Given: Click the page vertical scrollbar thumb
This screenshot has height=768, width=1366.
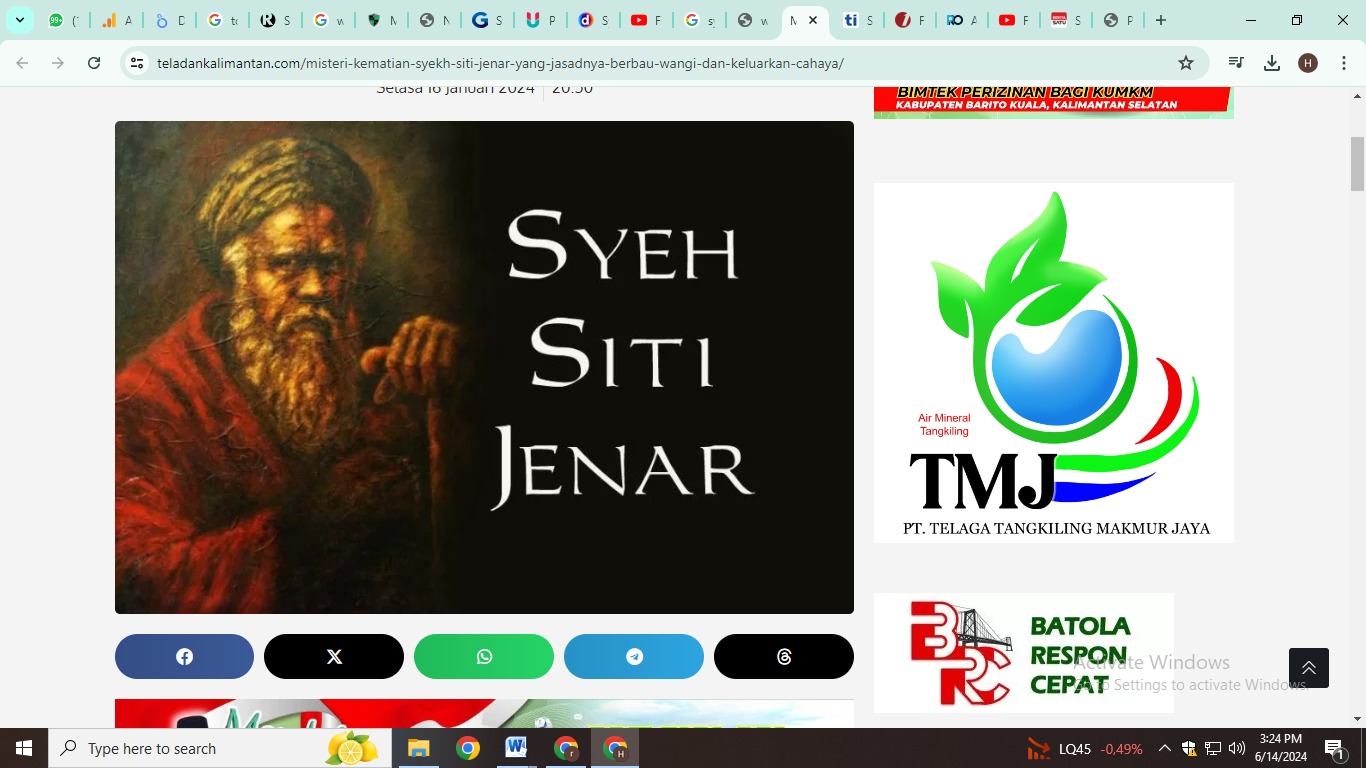Looking at the screenshot, I should (1357, 164).
